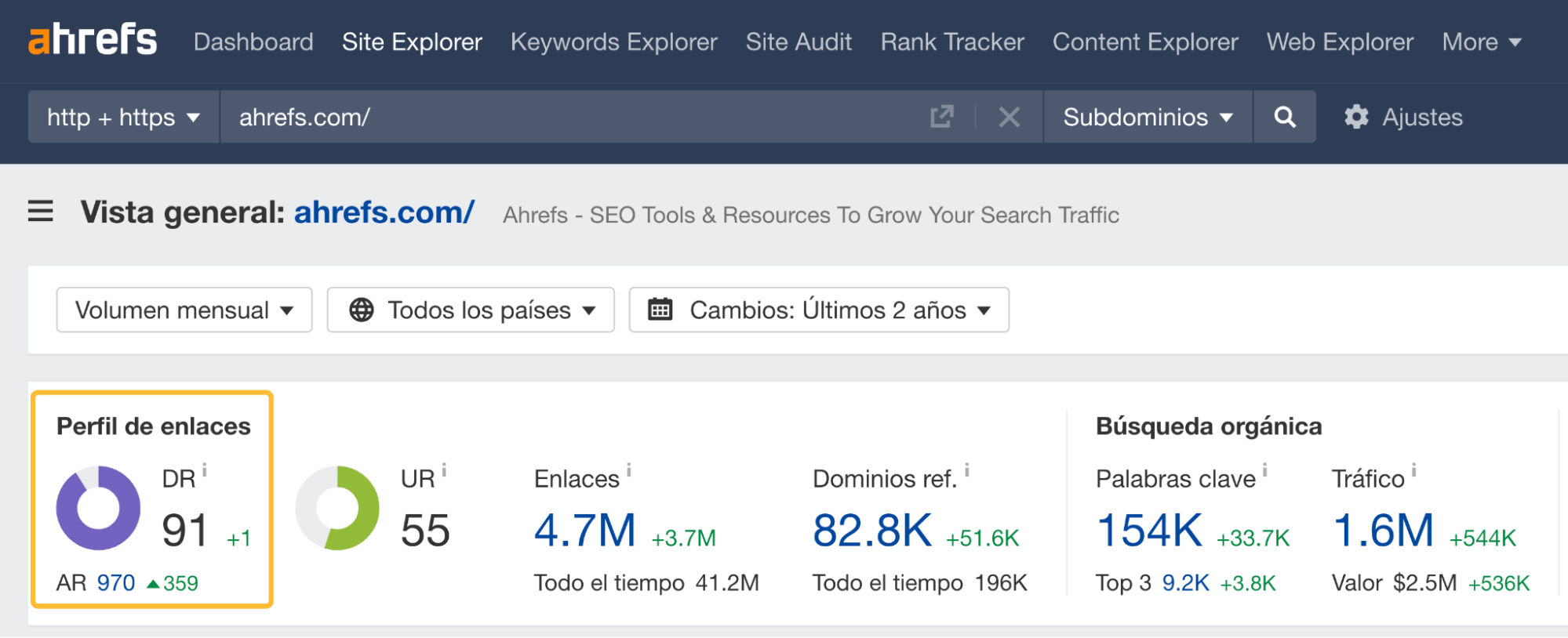
Task: Open the 4.7M Enlaces value
Action: tap(585, 531)
